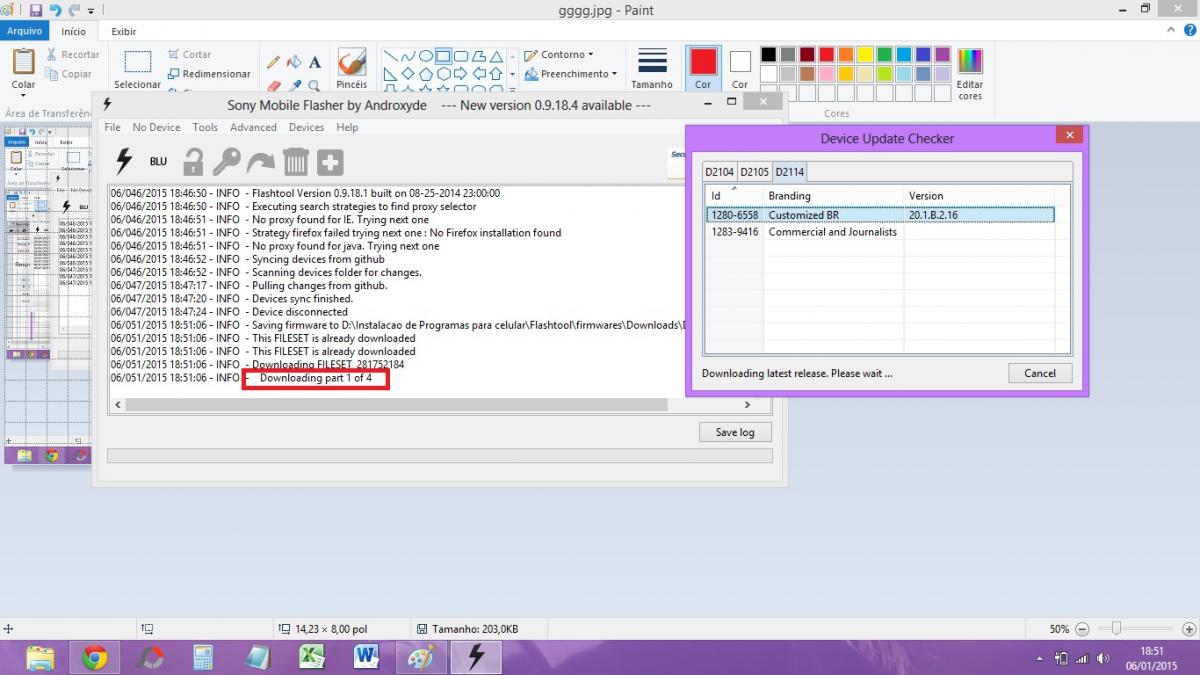Select Paint's Text tool
This screenshot has width=1200, height=675.
point(315,62)
